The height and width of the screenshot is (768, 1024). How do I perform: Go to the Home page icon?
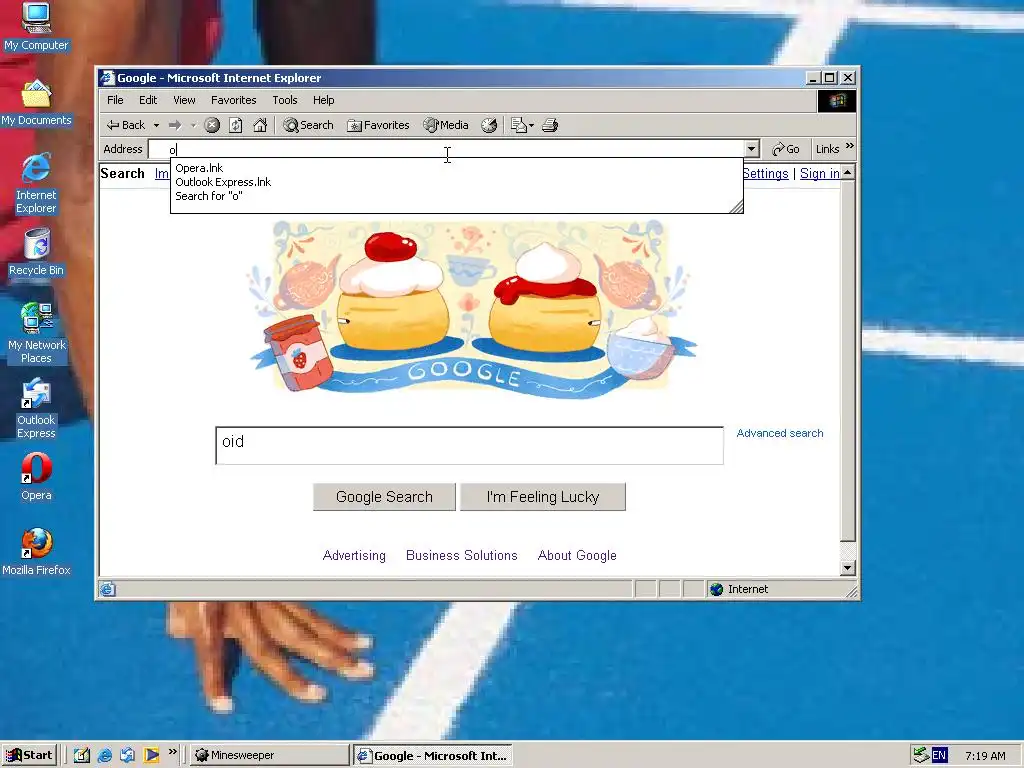(x=260, y=125)
